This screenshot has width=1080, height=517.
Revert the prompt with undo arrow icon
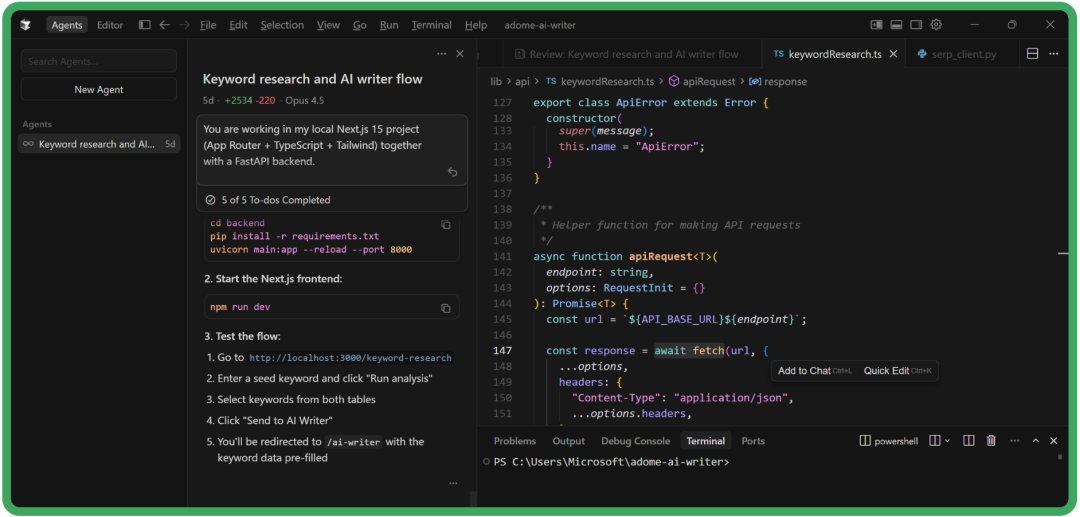[452, 172]
